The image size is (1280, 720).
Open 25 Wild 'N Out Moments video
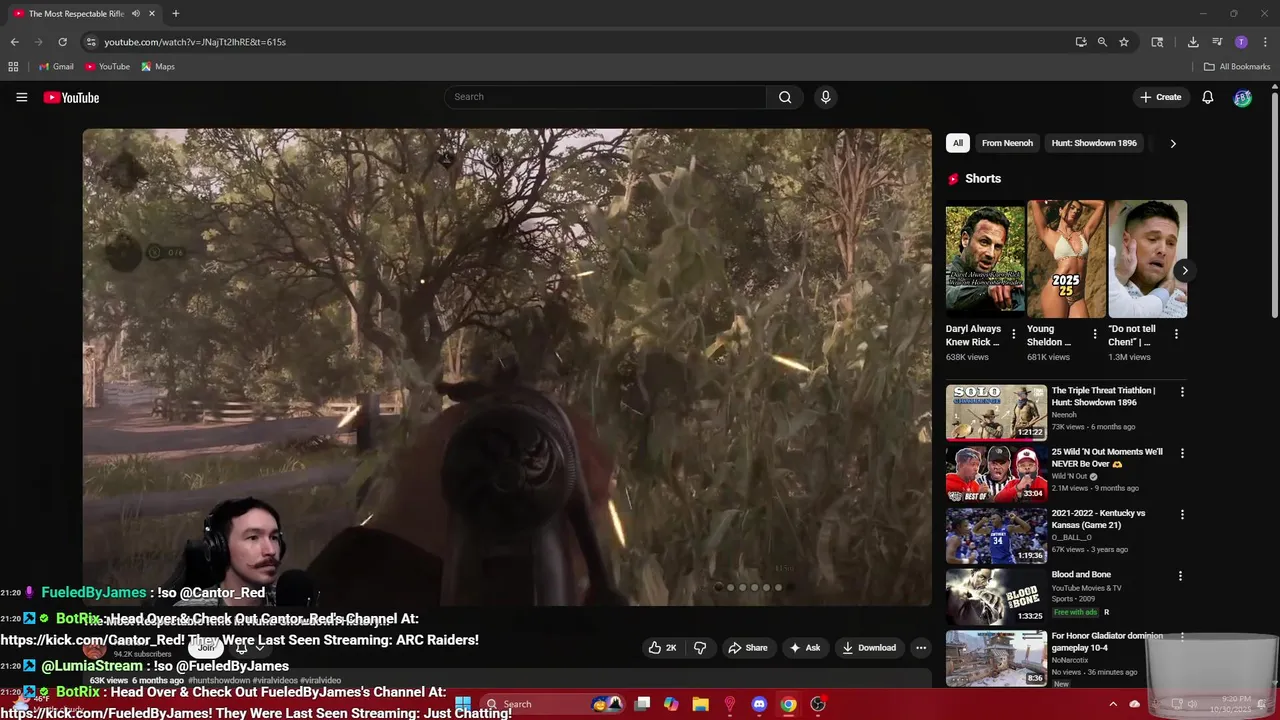tap(1107, 457)
